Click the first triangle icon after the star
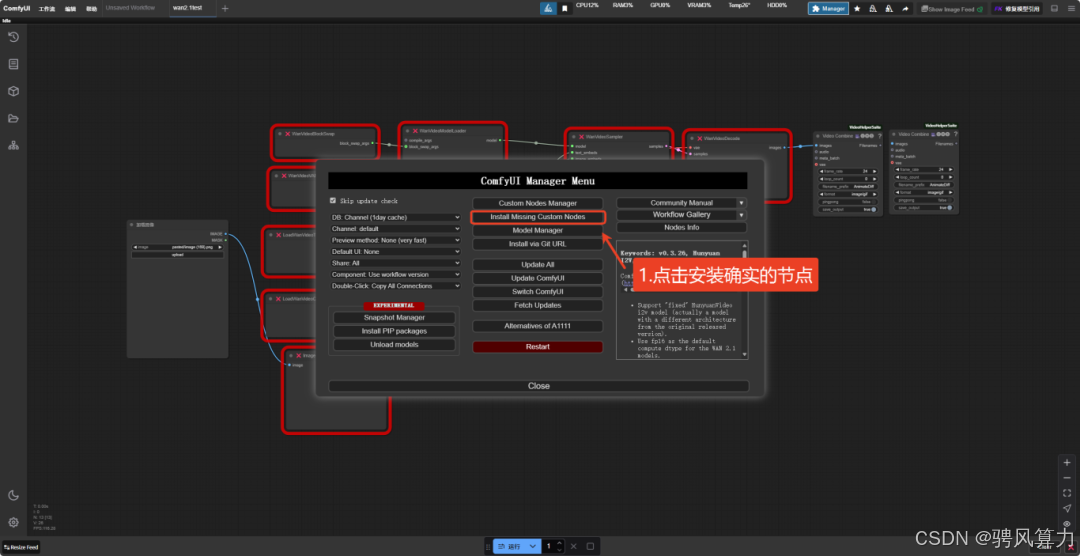Screen dimensions: 1080x556 (x=873, y=8)
